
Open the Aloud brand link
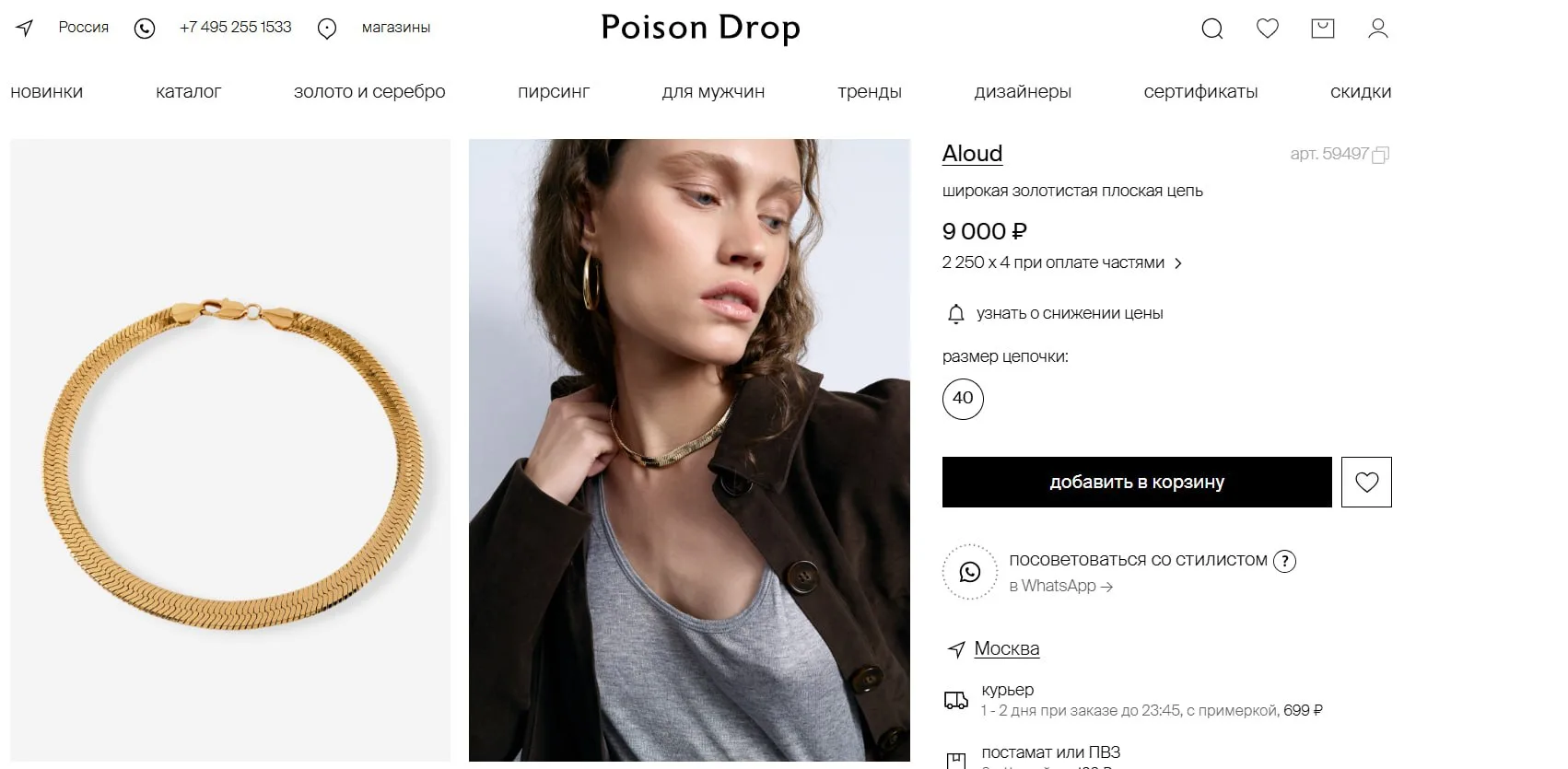tap(972, 154)
